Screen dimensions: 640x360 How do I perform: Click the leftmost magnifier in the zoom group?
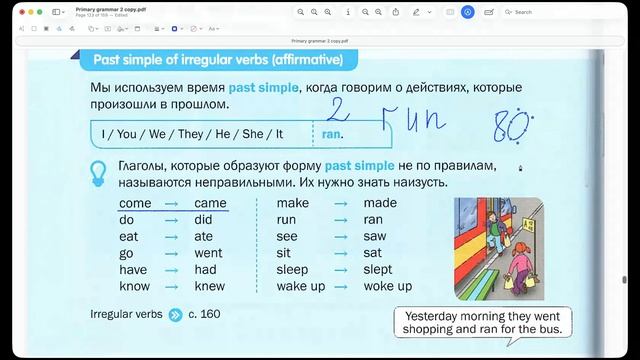(300, 12)
